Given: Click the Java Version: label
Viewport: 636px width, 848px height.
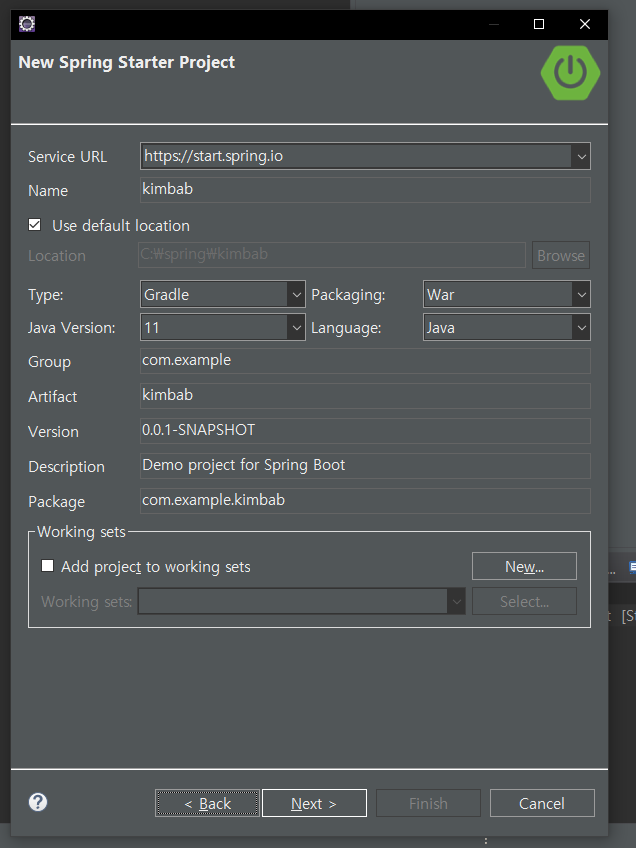Looking at the screenshot, I should pyautogui.click(x=72, y=328).
